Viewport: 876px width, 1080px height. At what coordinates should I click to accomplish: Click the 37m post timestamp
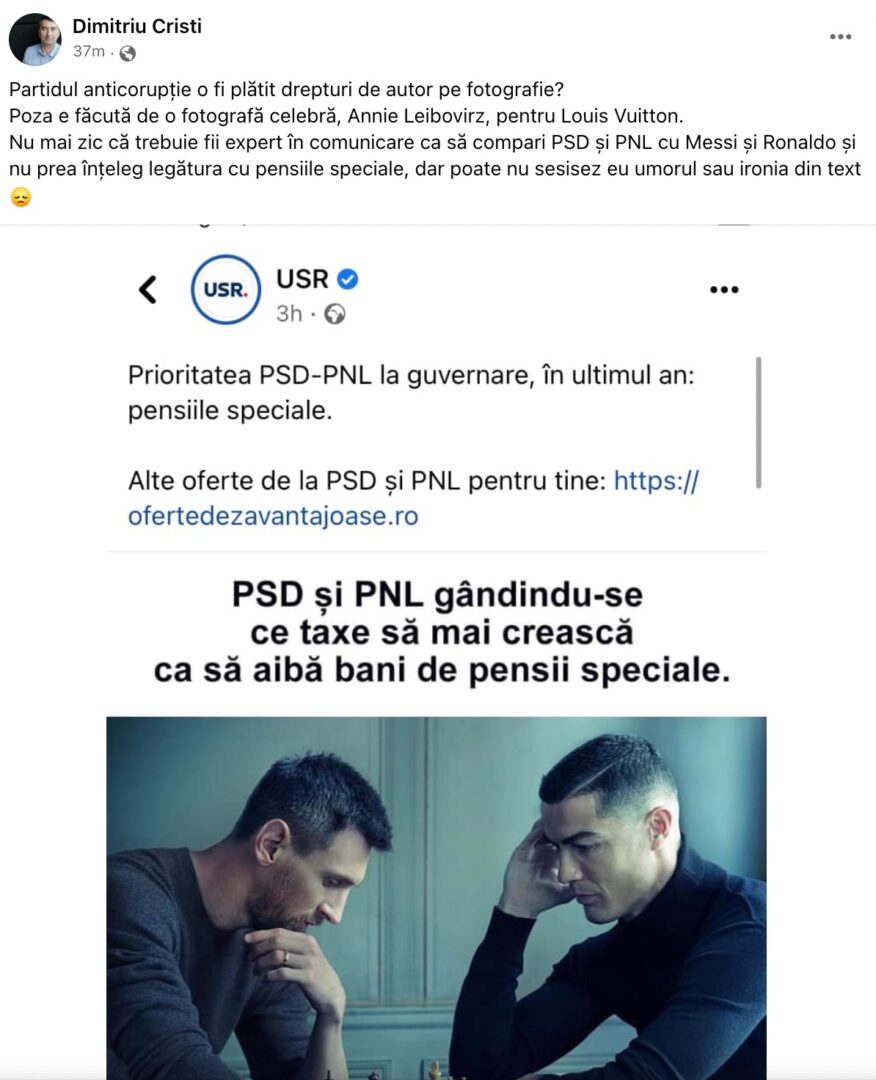(x=89, y=52)
